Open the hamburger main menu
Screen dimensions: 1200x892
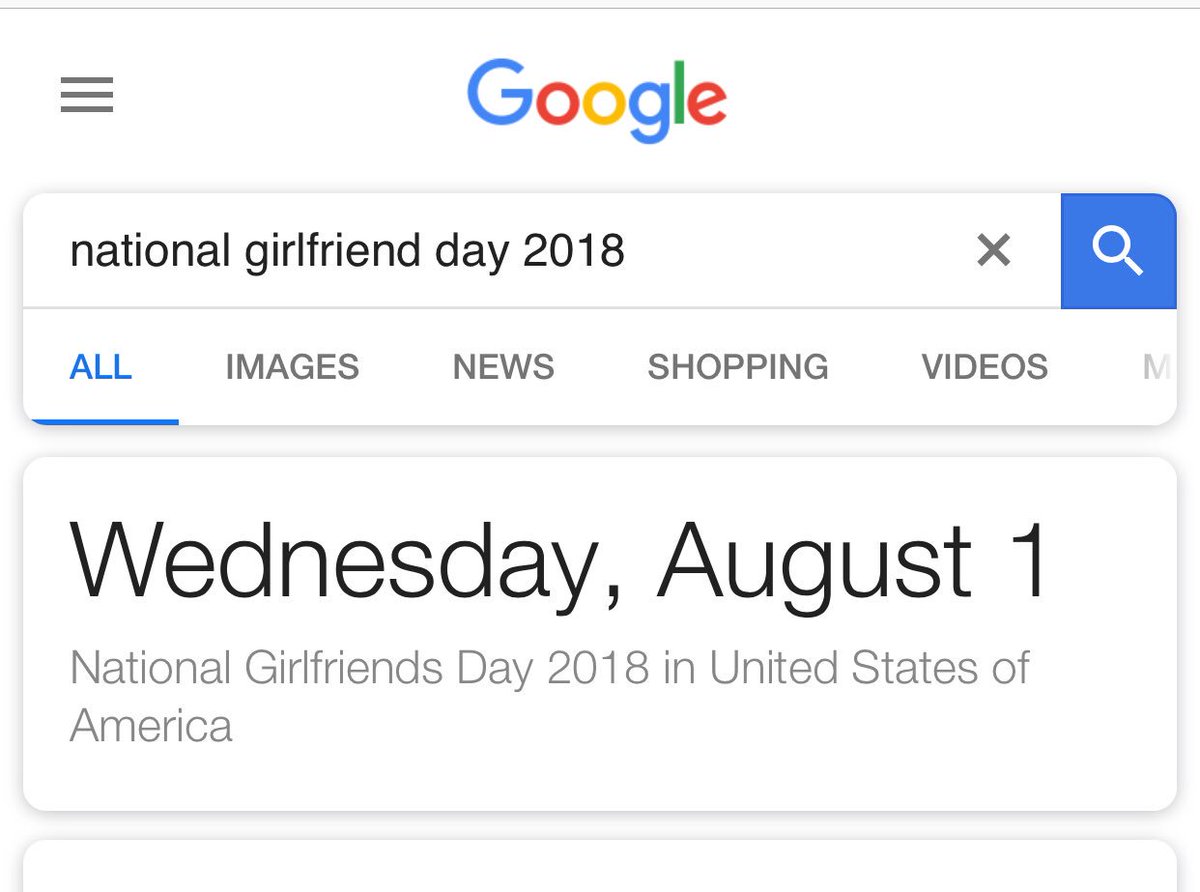coord(87,96)
